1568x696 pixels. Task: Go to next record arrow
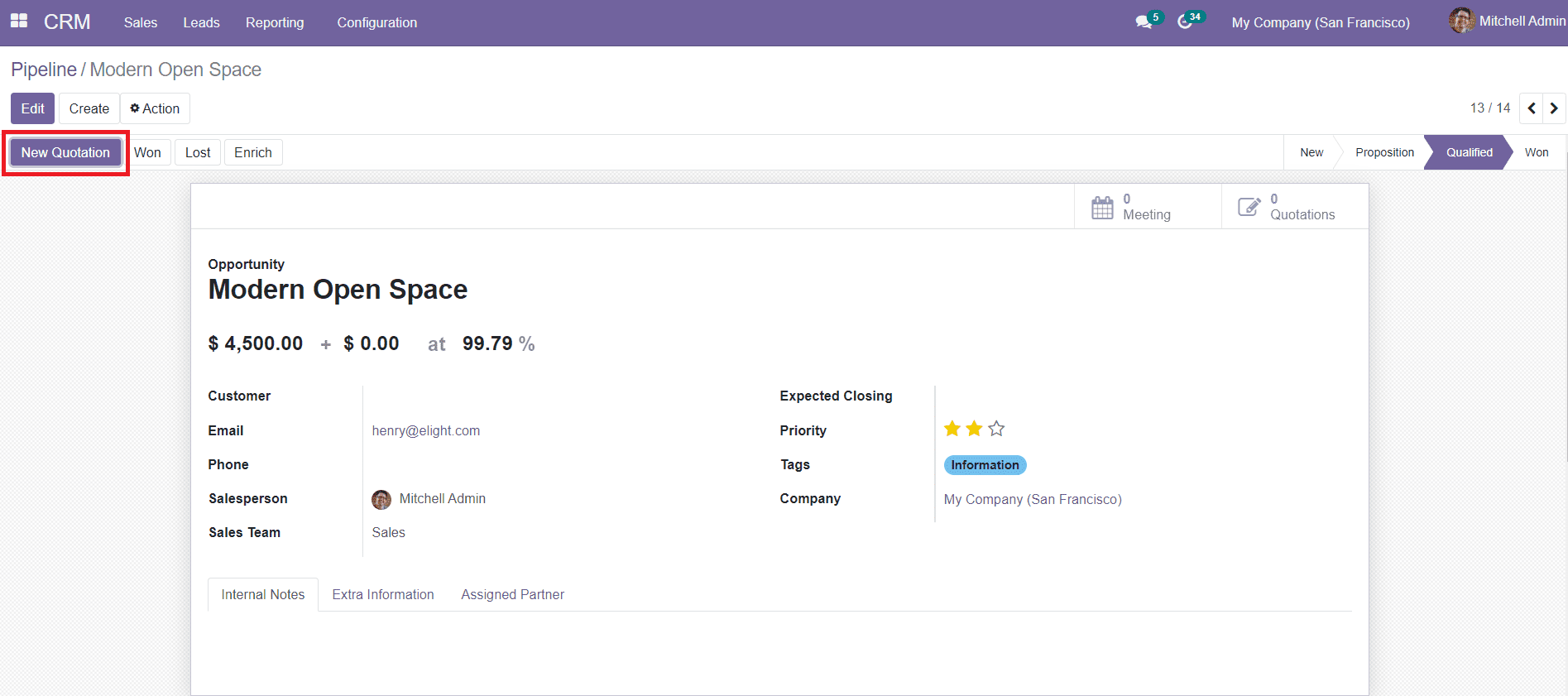(1554, 108)
